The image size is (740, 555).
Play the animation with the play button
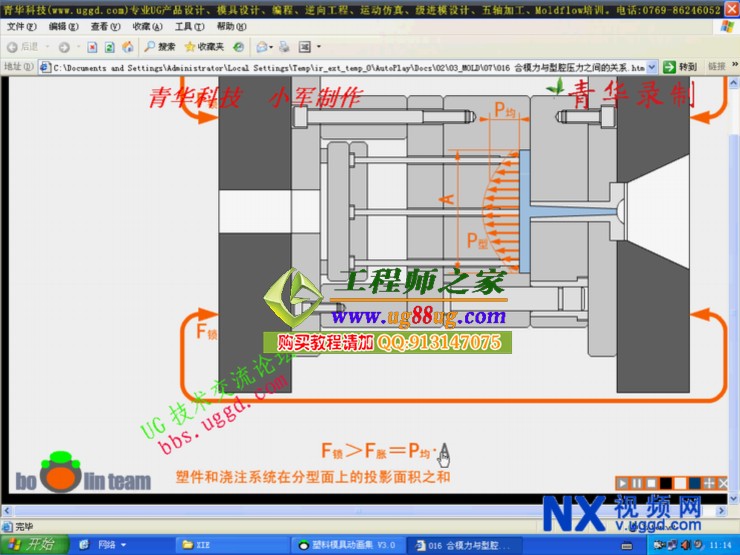(622, 483)
